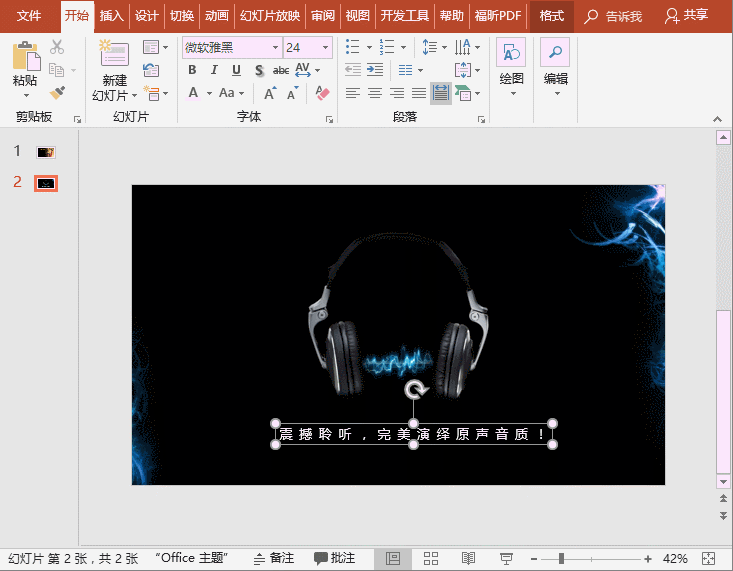Click 告诉我 Tell Me search
The image size is (733, 571).
tap(613, 16)
